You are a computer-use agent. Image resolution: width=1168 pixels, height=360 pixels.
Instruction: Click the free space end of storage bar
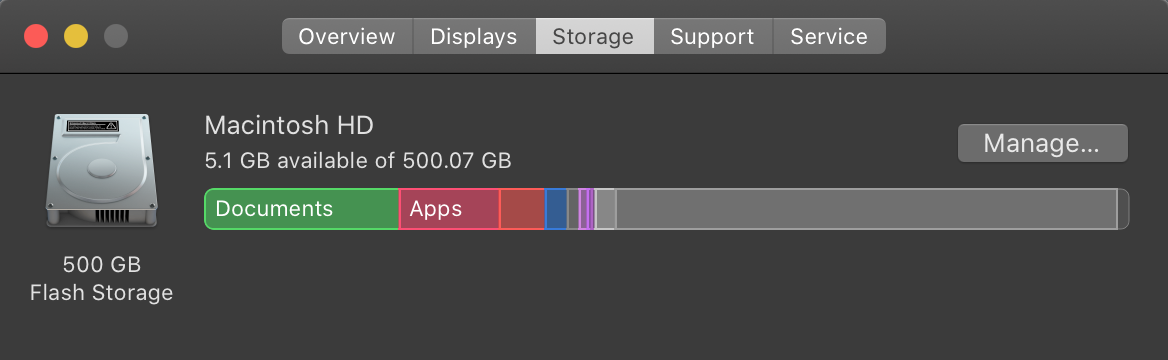point(1123,209)
